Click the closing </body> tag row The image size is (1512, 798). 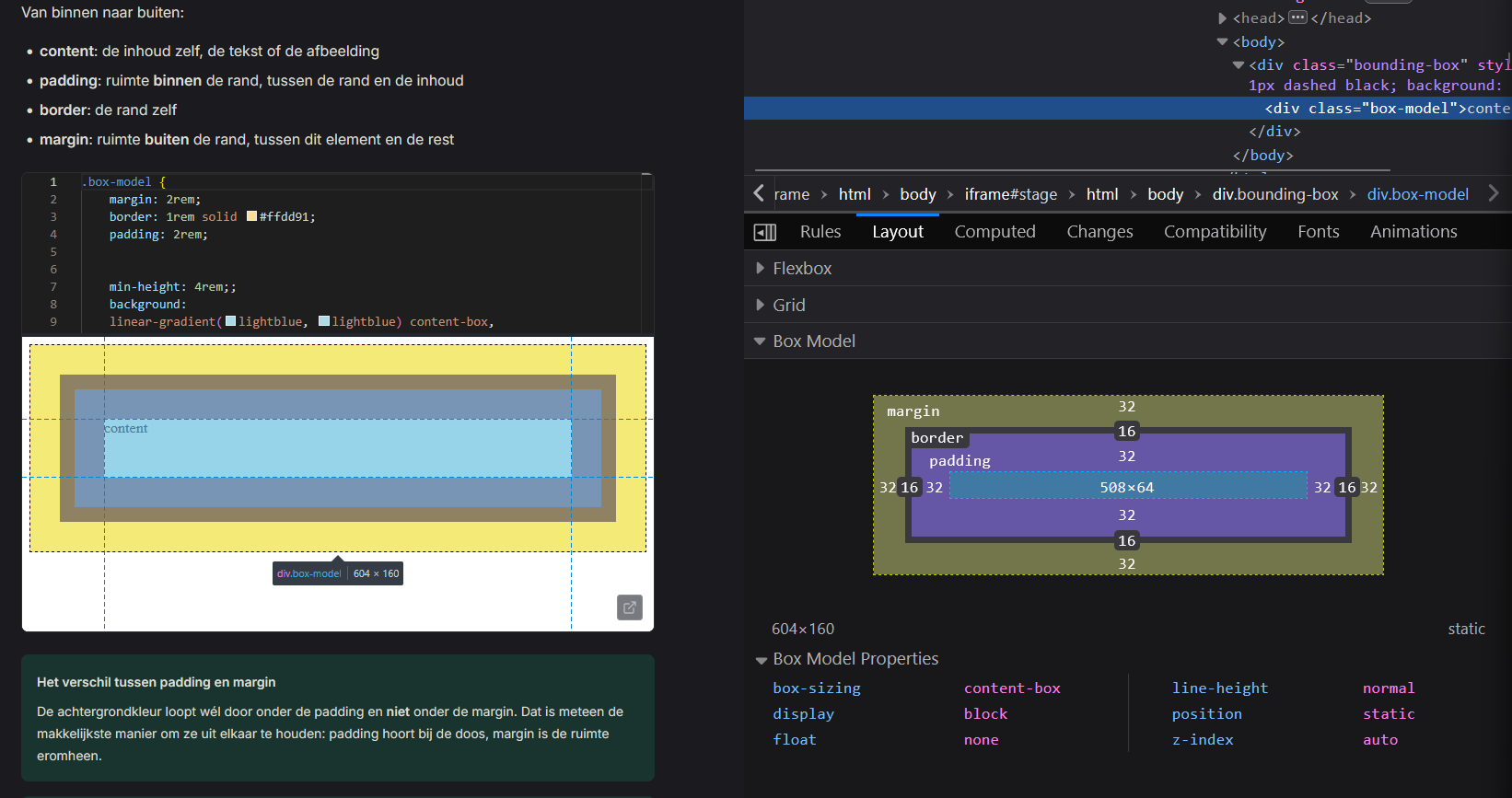(1262, 156)
